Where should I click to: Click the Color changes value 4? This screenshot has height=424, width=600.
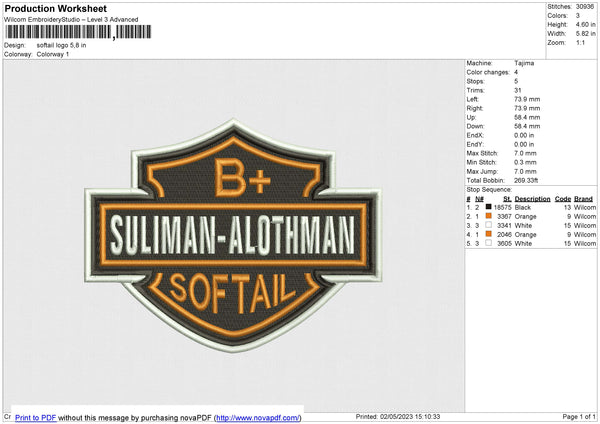[x=516, y=72]
